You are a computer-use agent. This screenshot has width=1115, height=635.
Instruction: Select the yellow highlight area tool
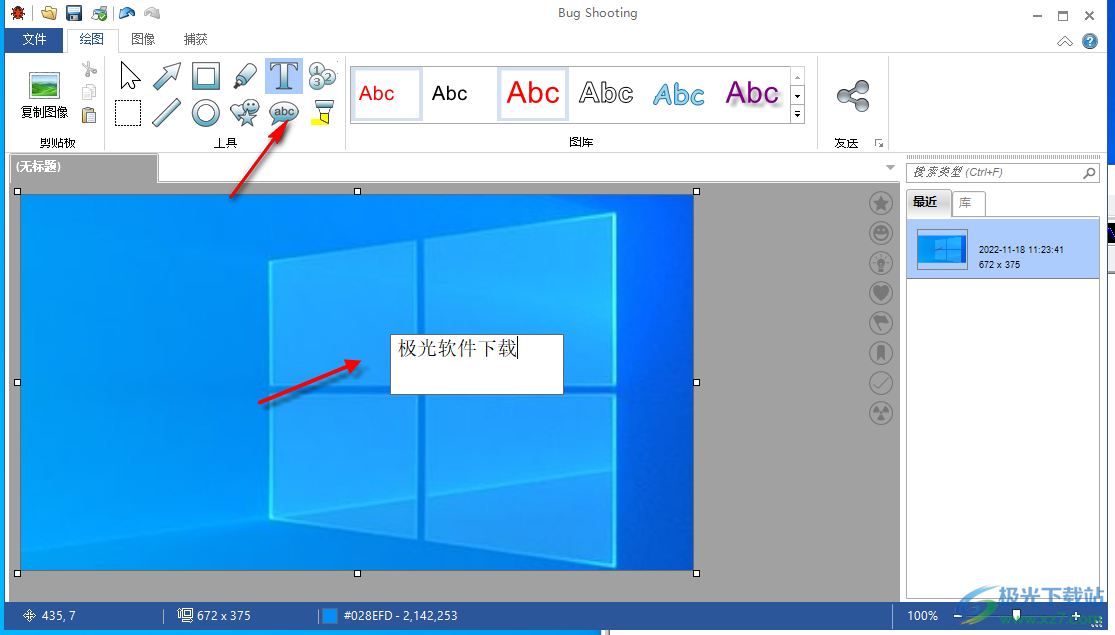(322, 113)
